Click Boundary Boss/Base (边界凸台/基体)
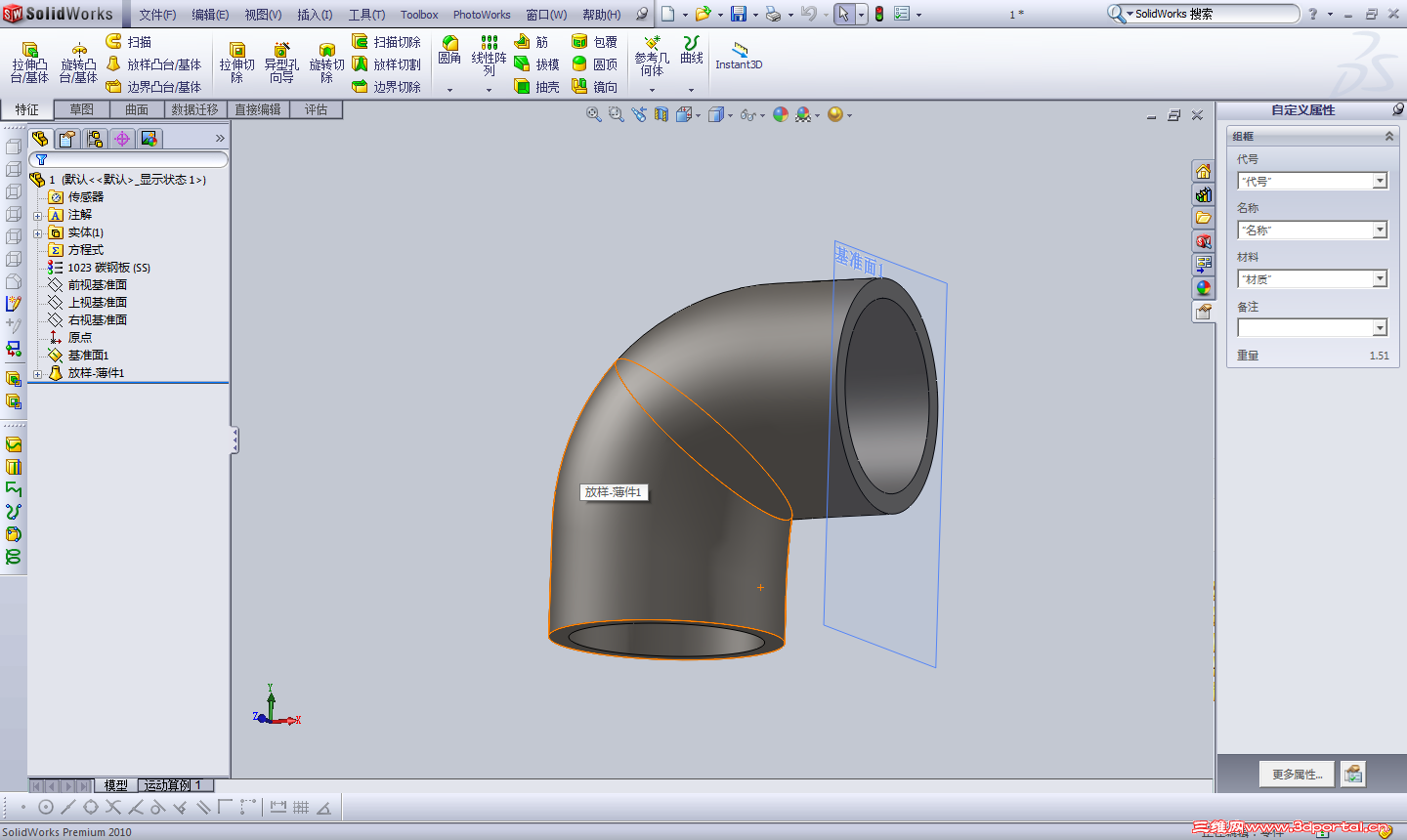Image resolution: width=1407 pixels, height=840 pixels. [153, 87]
